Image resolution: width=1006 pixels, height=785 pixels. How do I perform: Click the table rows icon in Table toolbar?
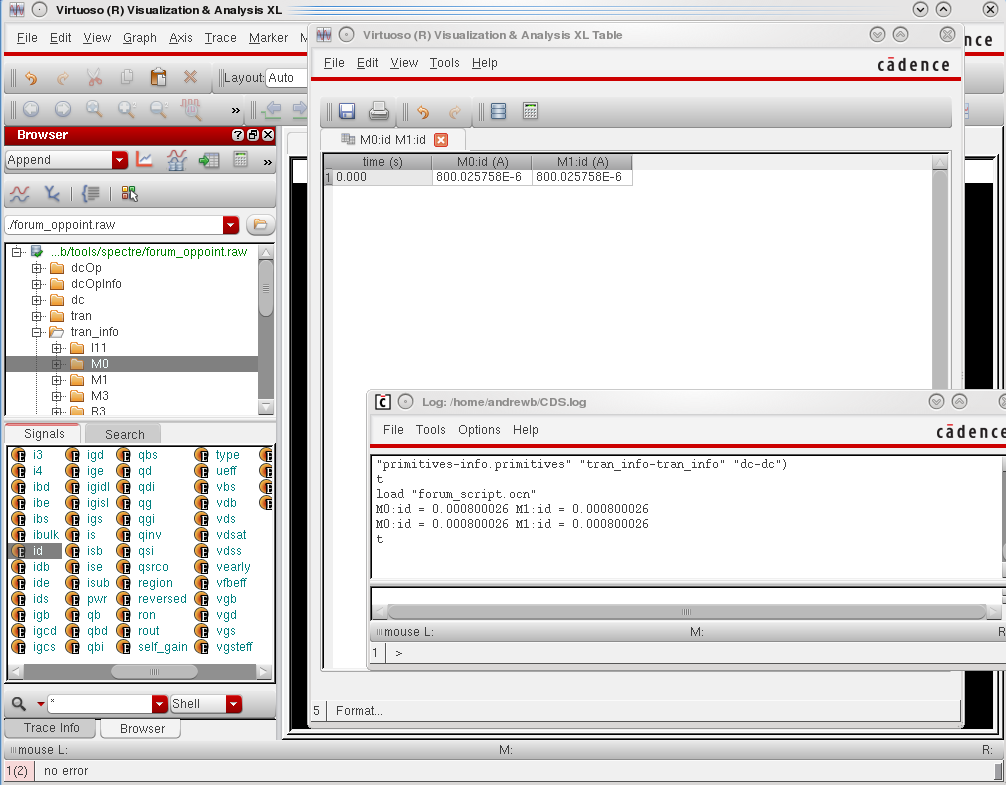pyautogui.click(x=499, y=112)
